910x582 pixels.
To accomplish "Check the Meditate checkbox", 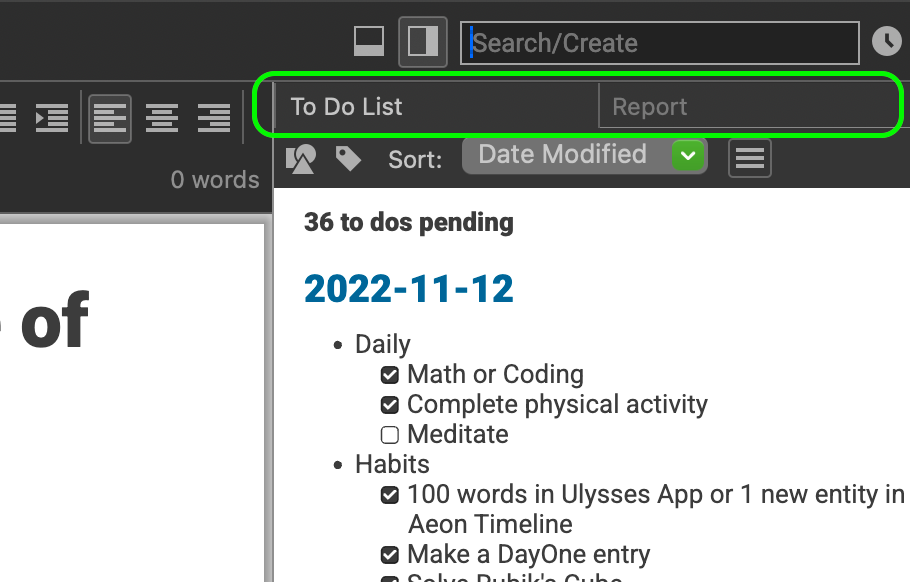I will click(x=389, y=435).
